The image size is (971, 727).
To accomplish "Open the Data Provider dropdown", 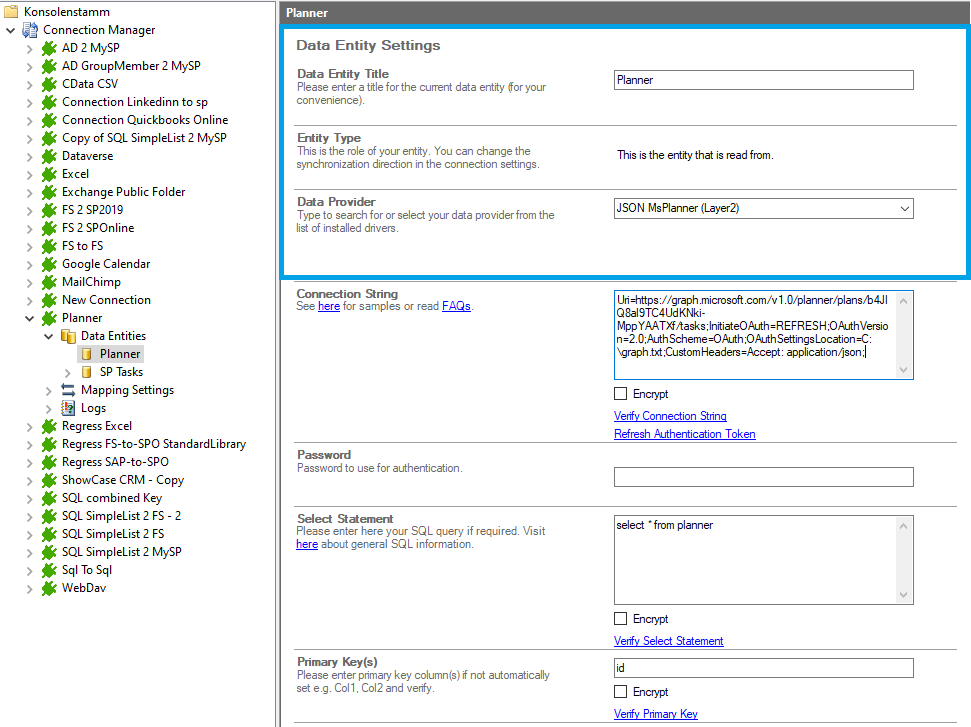I will [x=904, y=208].
